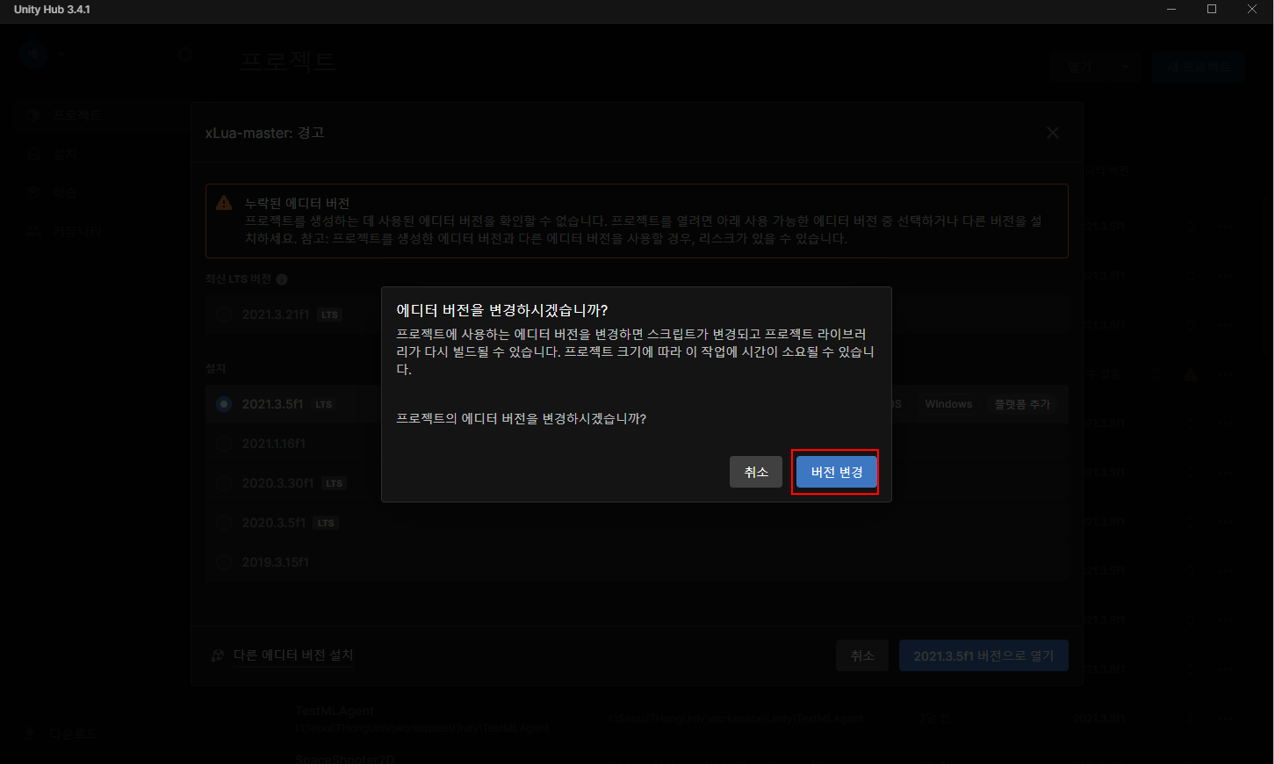Click the 2019.3.15f1 version text
Screen dimensions: 1274x764
coord(275,562)
